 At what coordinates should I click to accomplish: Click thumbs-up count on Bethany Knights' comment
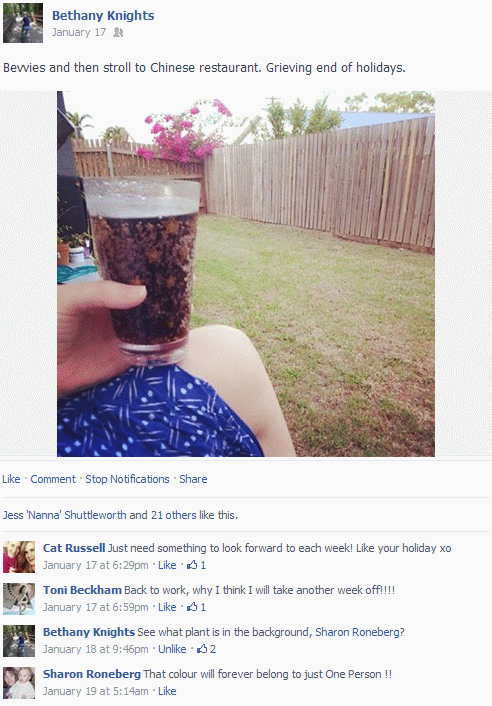coord(206,649)
